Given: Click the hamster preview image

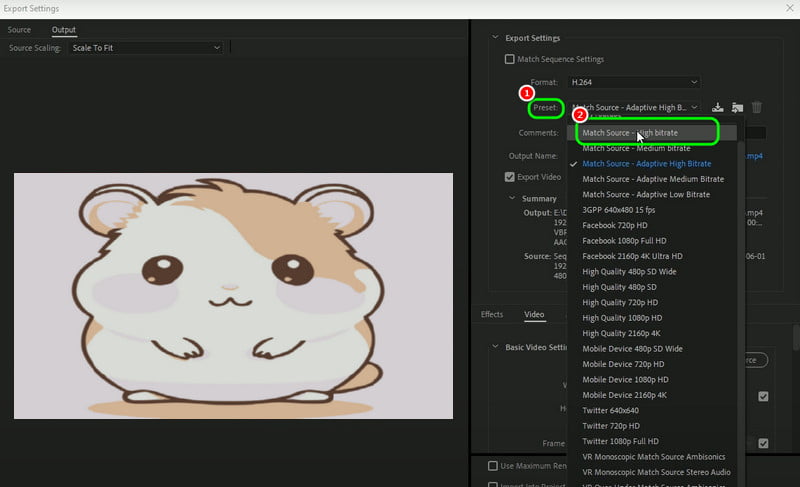Looking at the screenshot, I should click(x=233, y=296).
